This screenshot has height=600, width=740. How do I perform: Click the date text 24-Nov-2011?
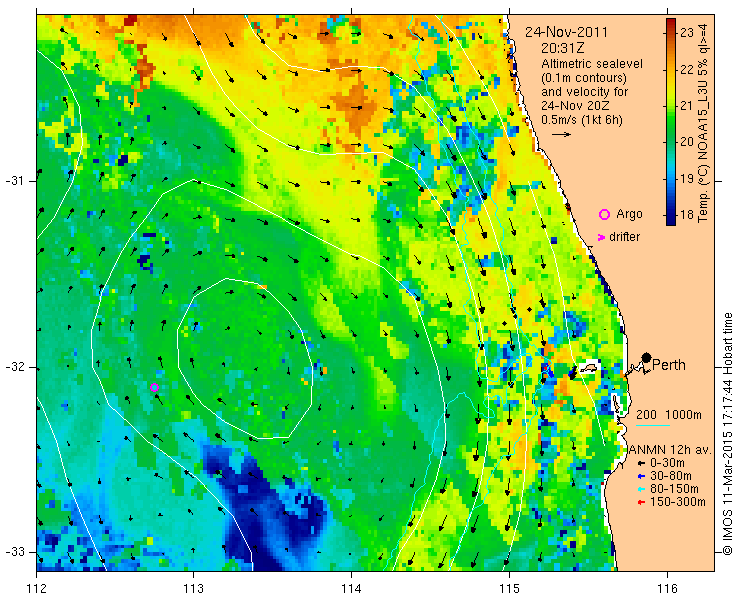[567, 32]
